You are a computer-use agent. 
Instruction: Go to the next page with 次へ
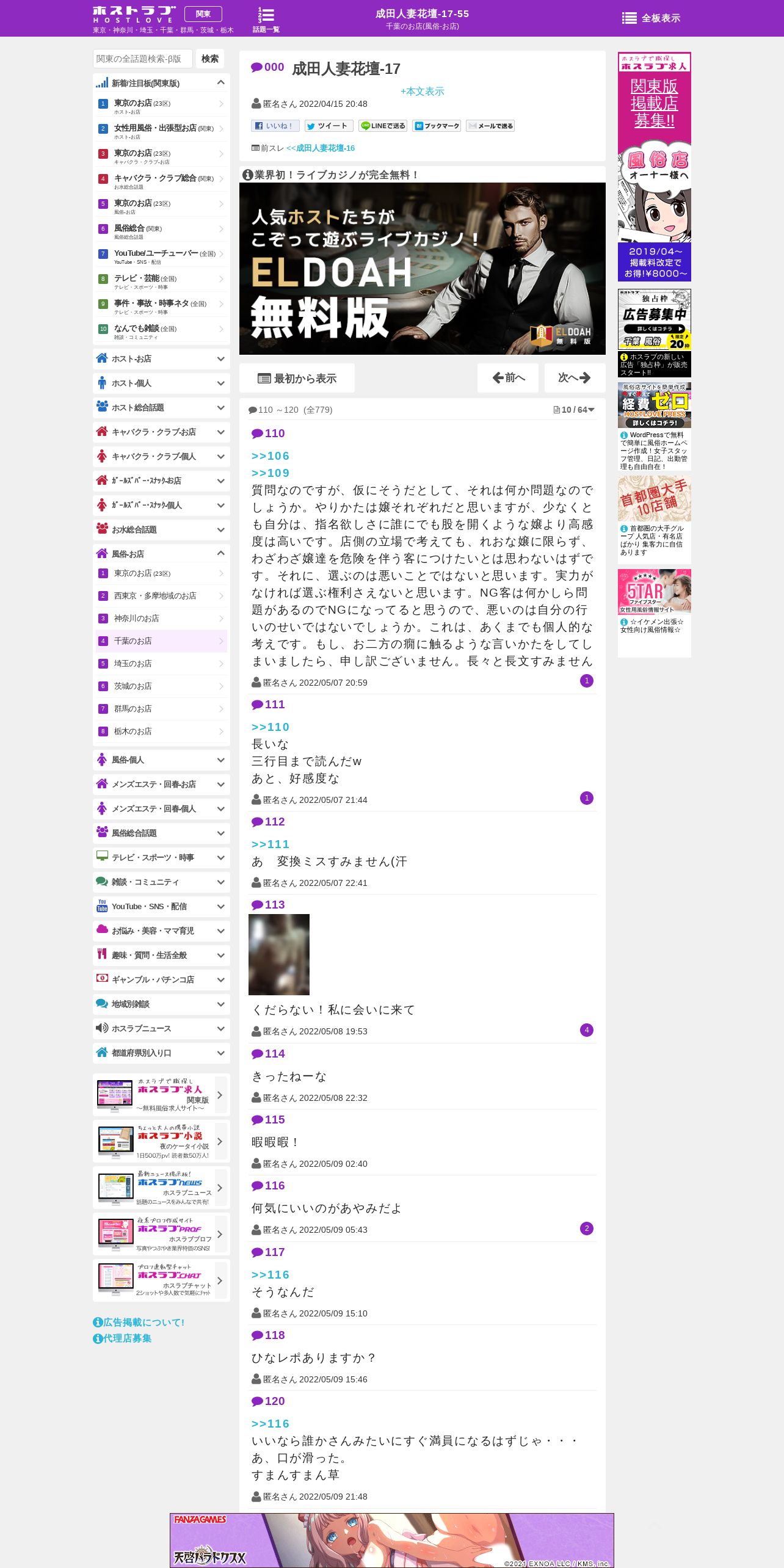pyautogui.click(x=575, y=378)
